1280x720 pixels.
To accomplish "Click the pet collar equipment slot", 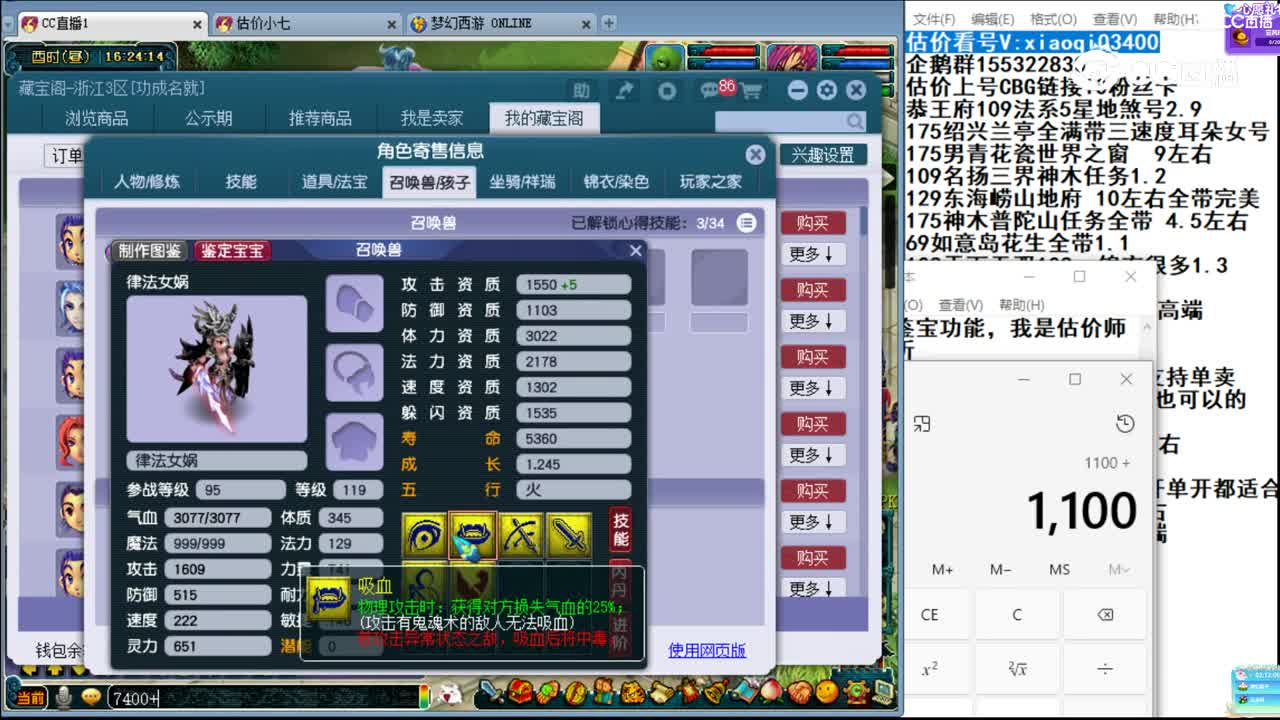I will (354, 372).
